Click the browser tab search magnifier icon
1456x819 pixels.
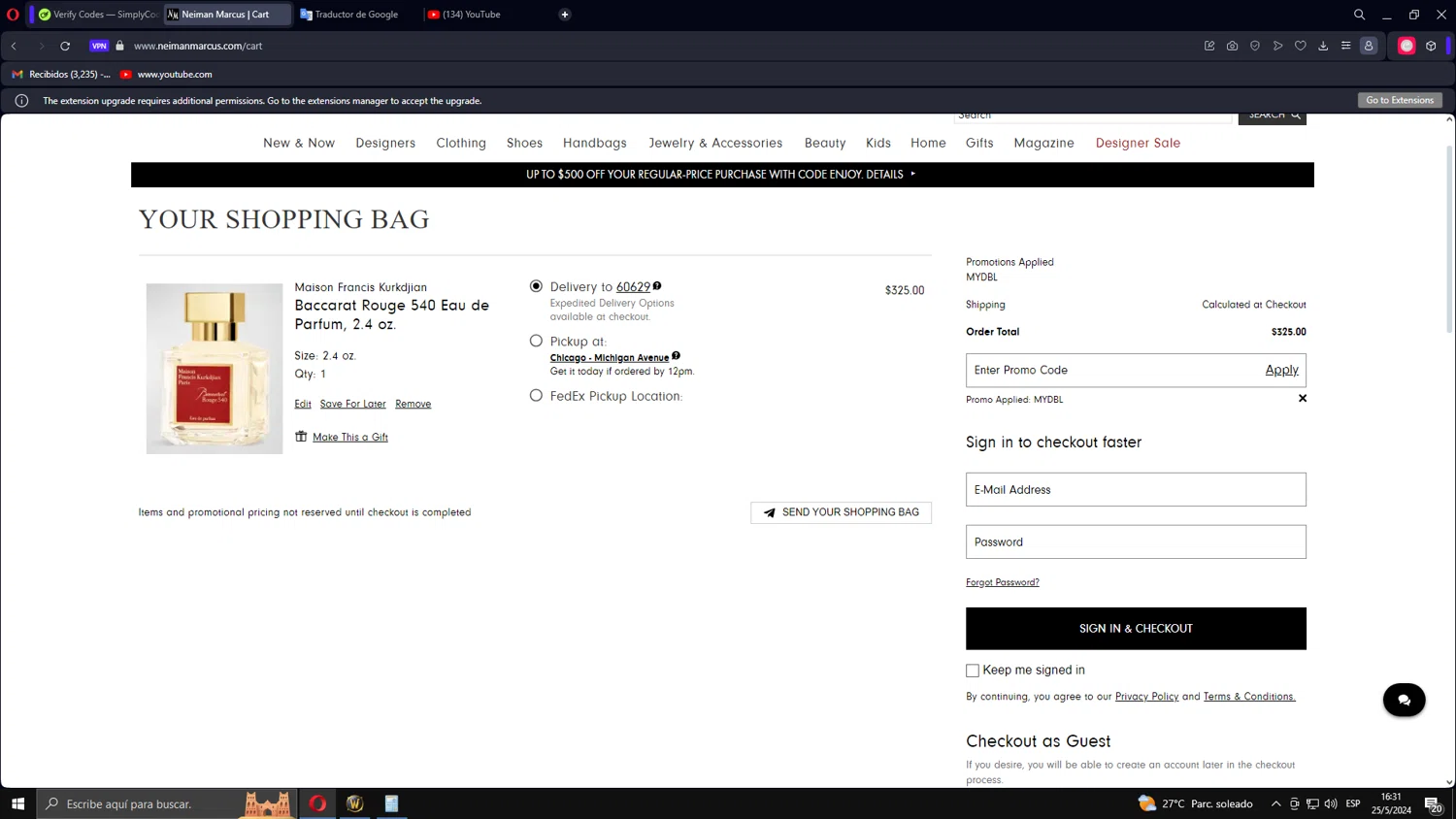1359,15
